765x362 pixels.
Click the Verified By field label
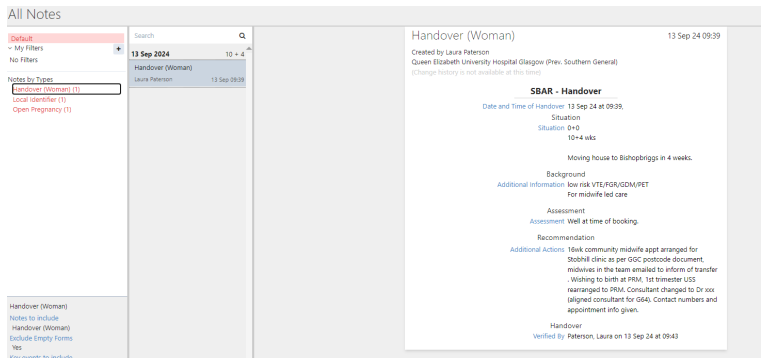coord(548,336)
